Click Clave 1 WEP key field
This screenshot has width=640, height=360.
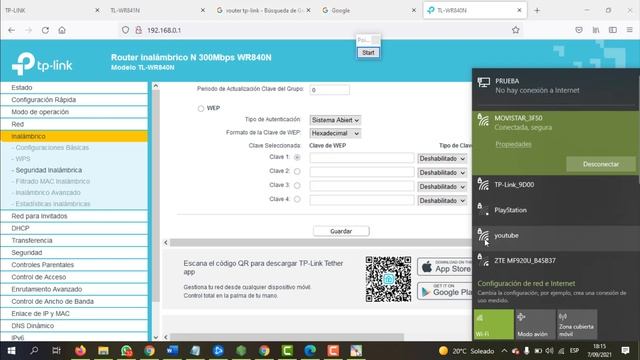tap(362, 158)
